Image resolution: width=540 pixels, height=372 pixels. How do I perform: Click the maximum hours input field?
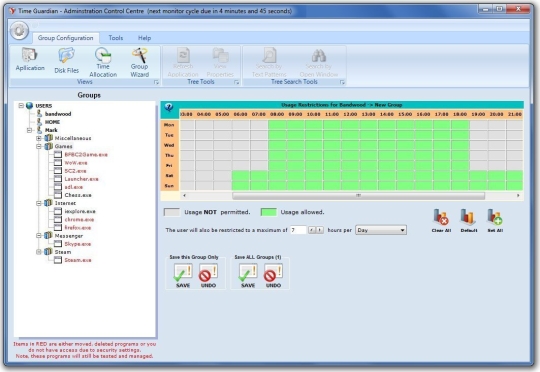pos(298,230)
